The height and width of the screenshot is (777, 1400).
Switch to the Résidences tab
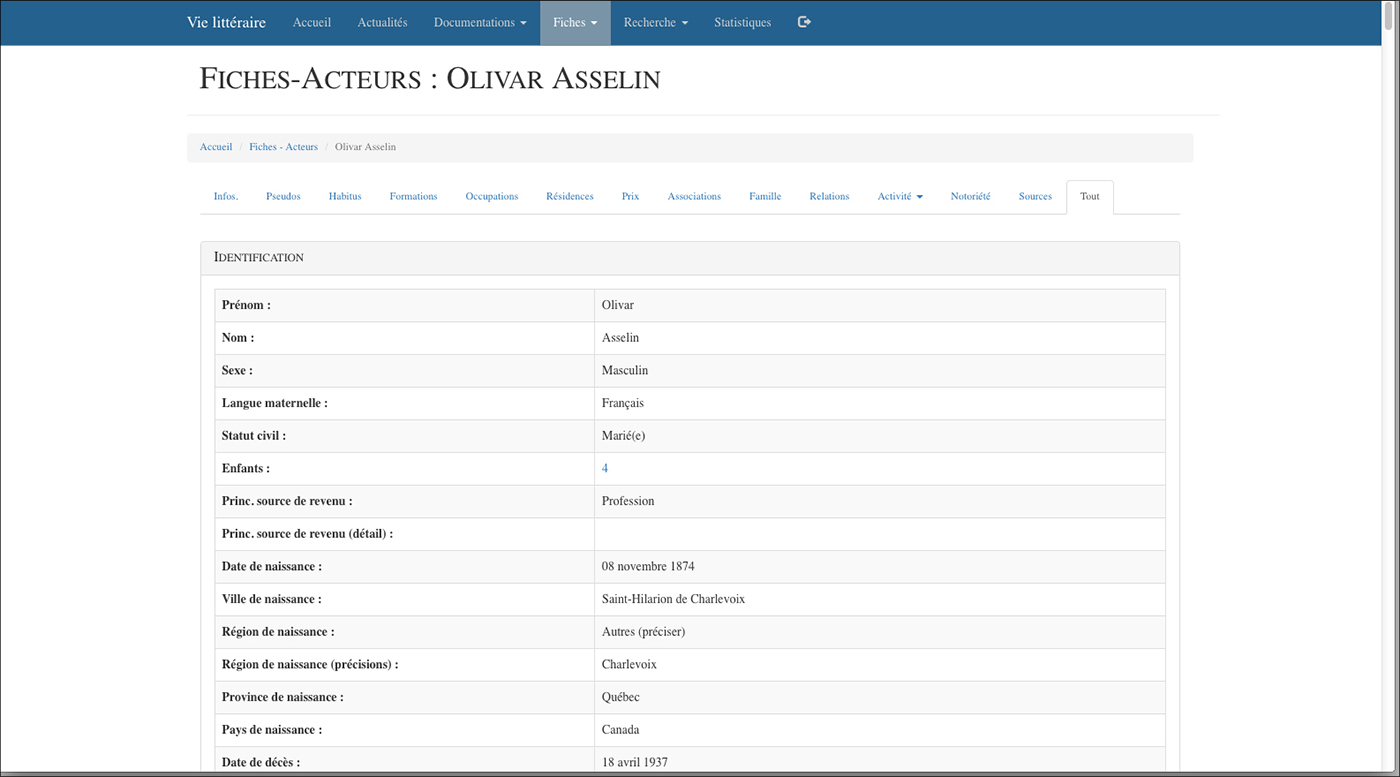(569, 196)
